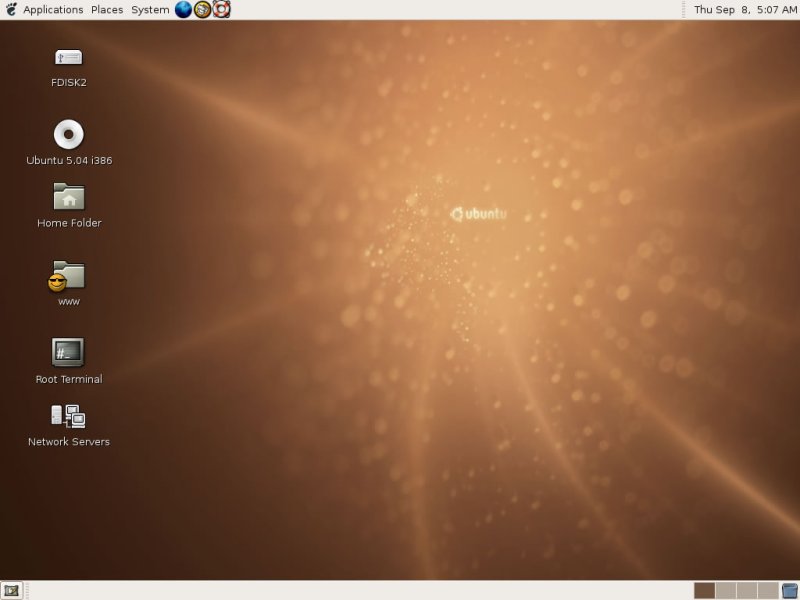Image resolution: width=800 pixels, height=600 pixels.
Task: Click the clock showing Thu Sep 8
Action: tap(745, 10)
